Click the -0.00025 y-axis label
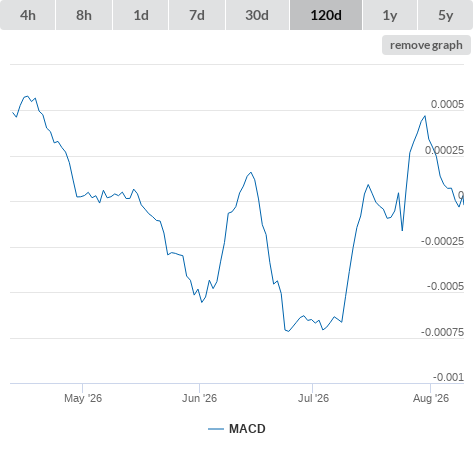474x455 pixels. tap(442, 241)
